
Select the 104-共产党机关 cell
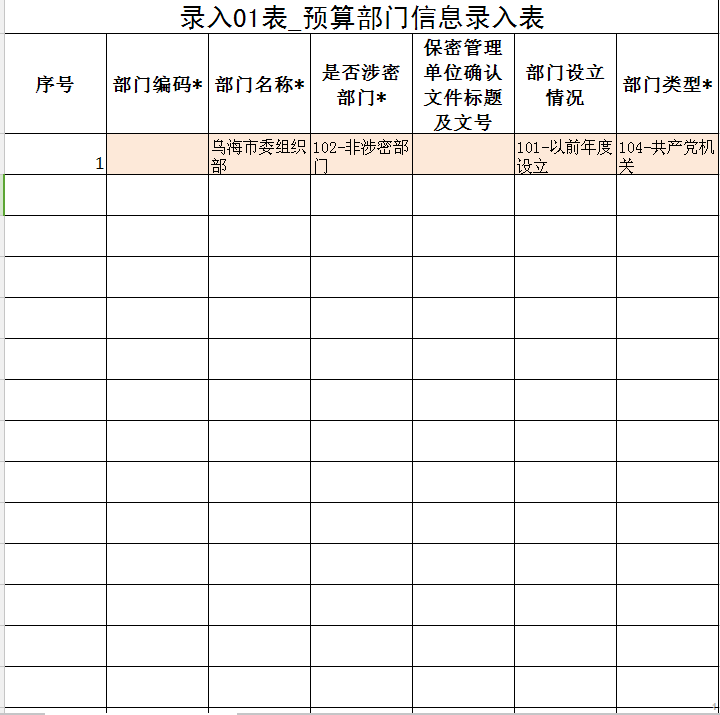pos(667,154)
